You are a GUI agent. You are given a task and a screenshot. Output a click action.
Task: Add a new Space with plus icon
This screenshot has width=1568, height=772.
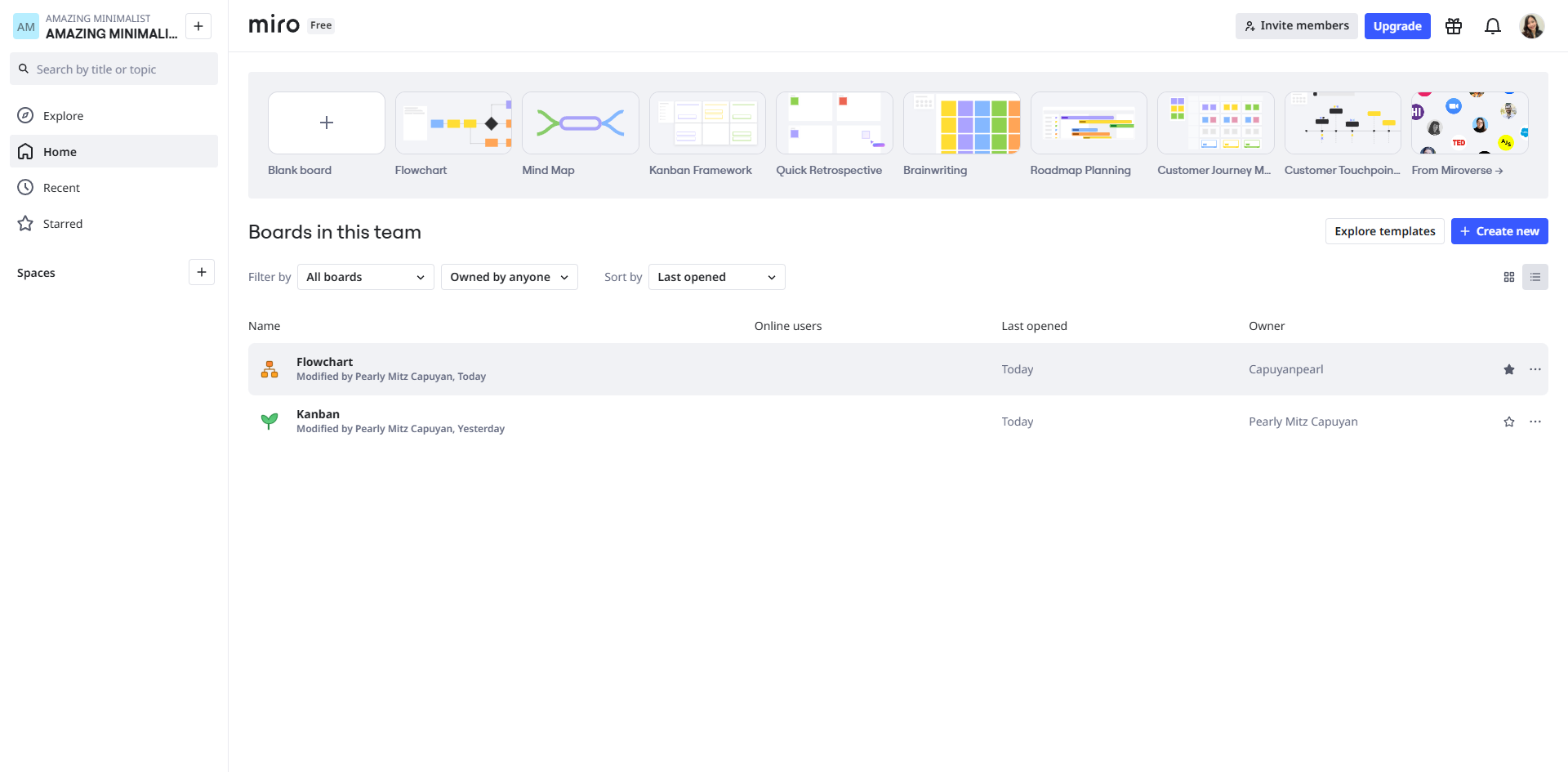point(202,272)
